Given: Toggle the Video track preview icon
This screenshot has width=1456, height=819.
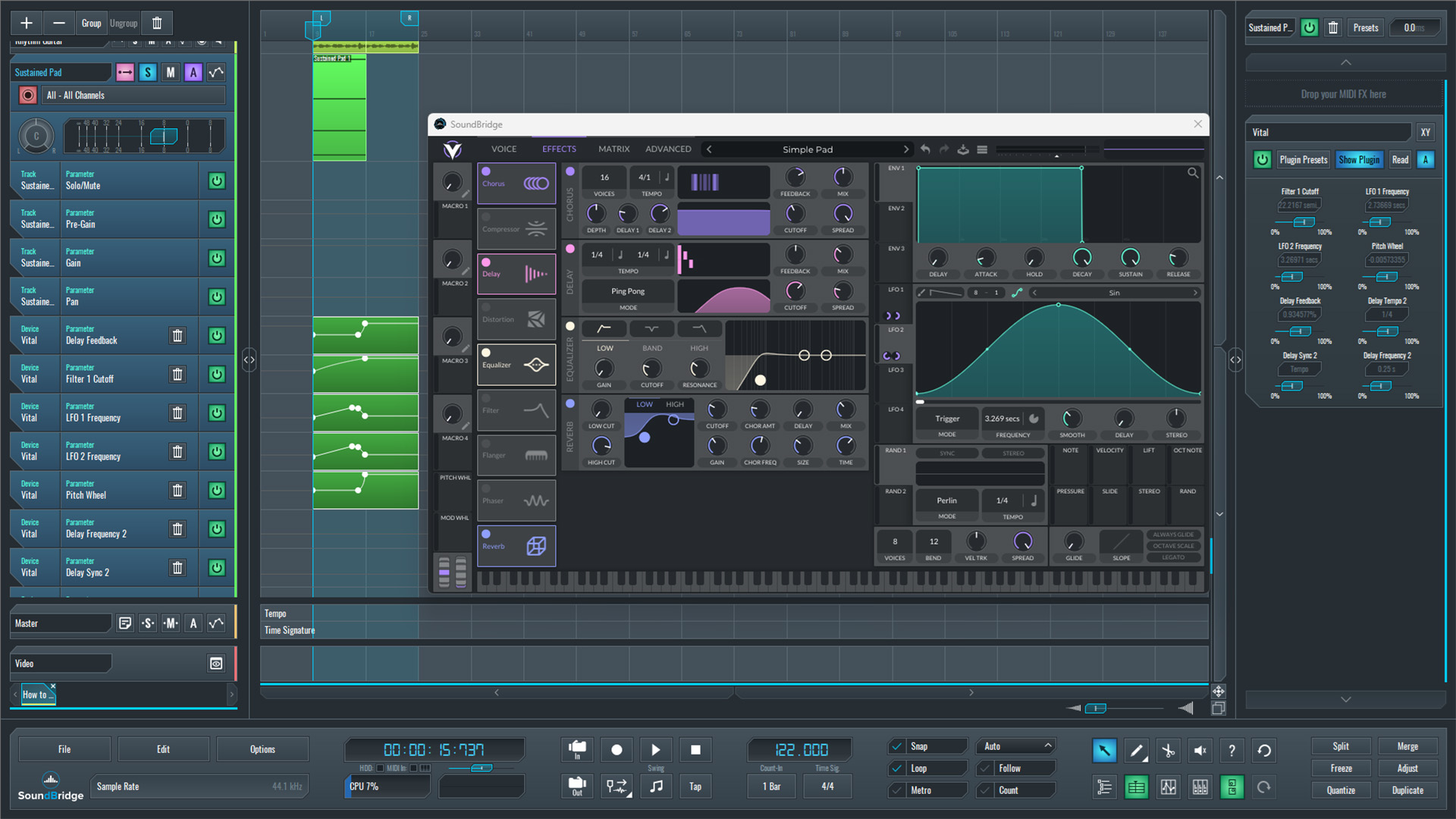Looking at the screenshot, I should 216,664.
